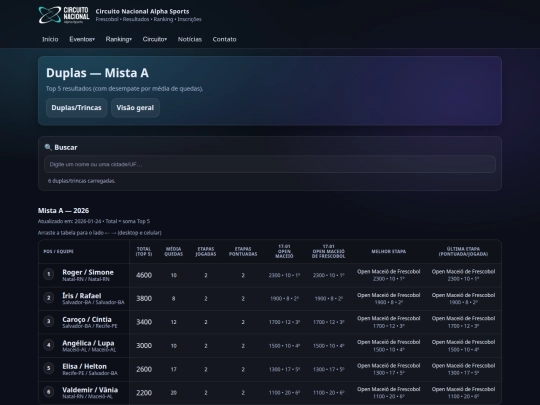The image size is (540, 405).
Task: Click the Mista A — 2026 heading
Action: (x=63, y=210)
